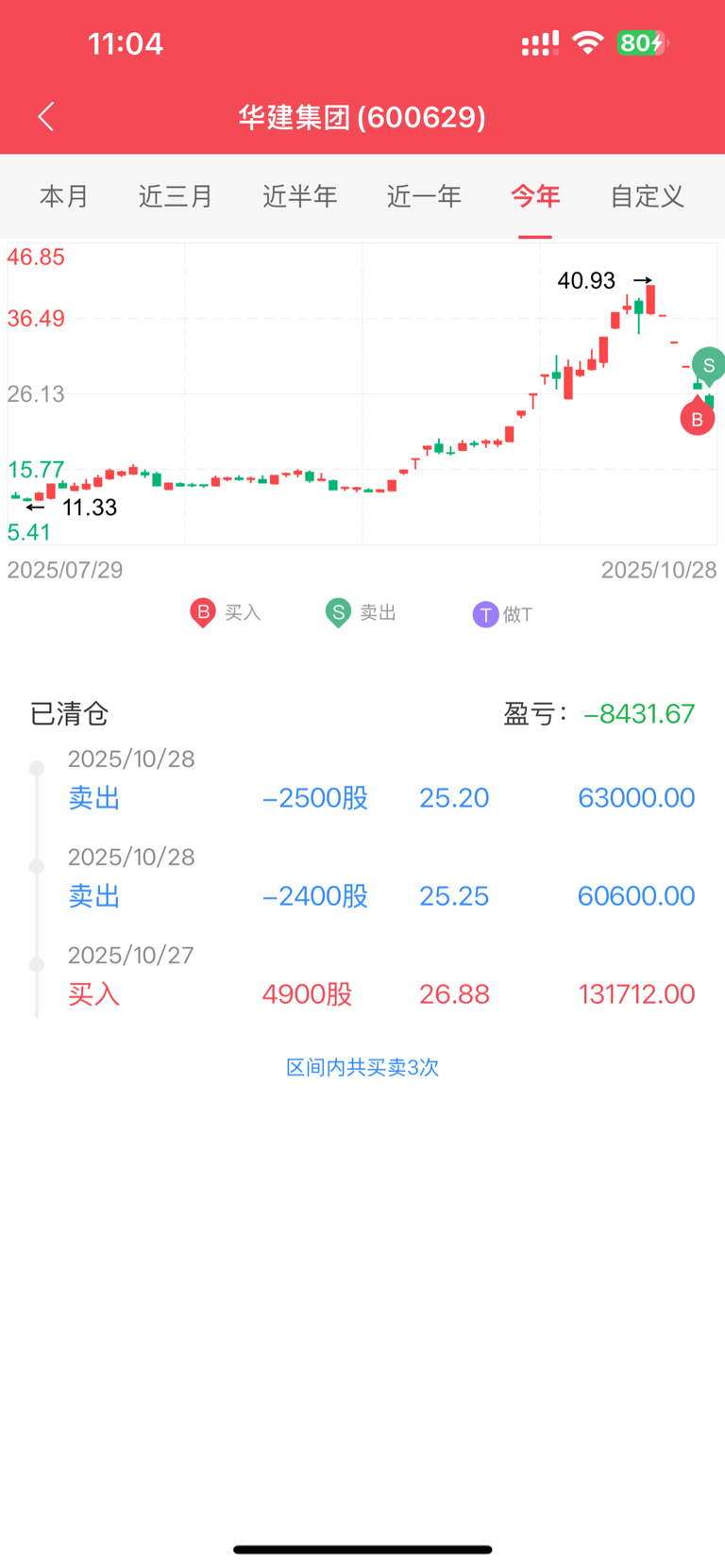Tap the amount 131712.00
Viewport: 725px width, 1568px height.
click(636, 994)
